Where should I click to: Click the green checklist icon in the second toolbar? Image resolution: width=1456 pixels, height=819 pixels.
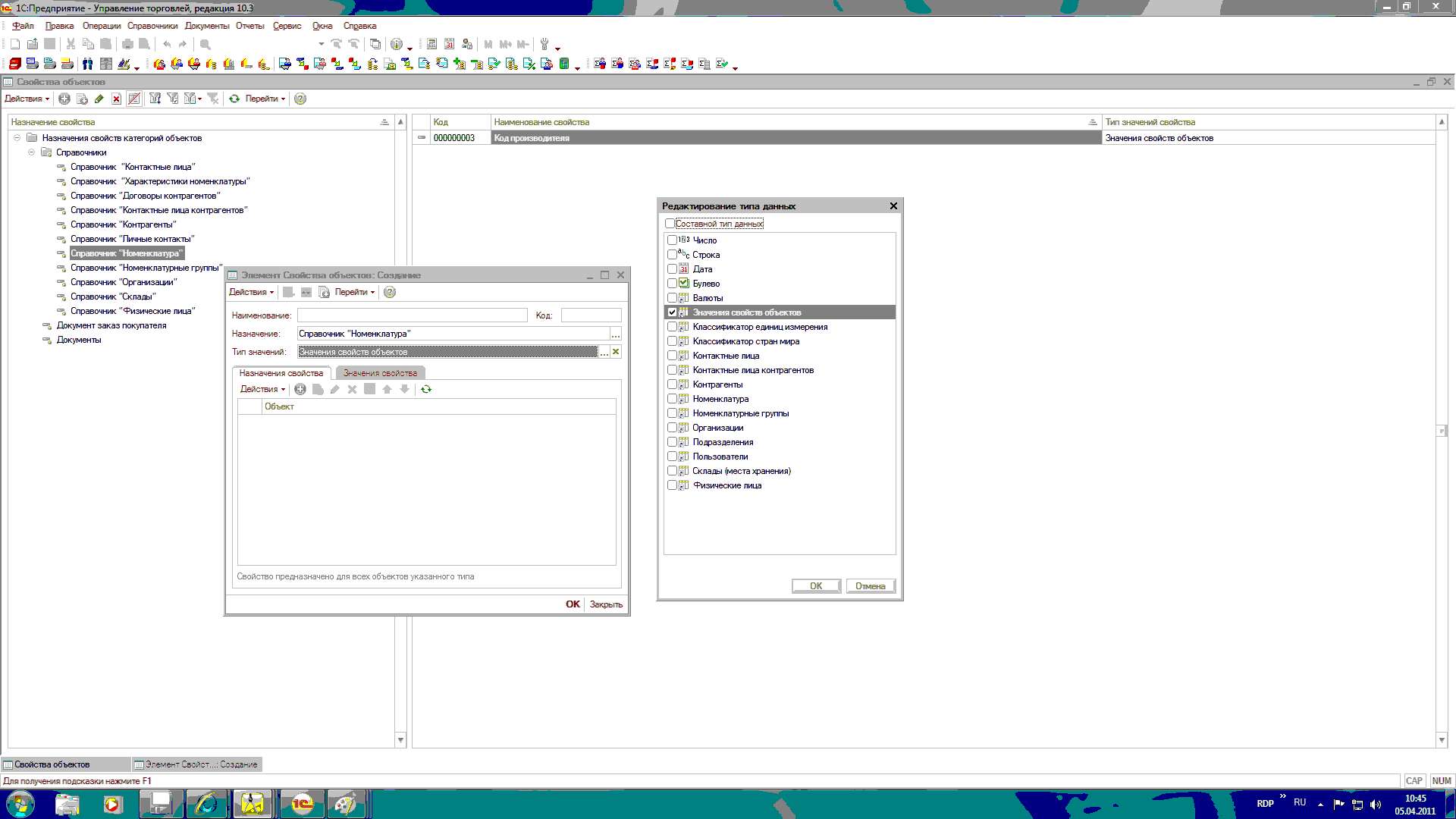click(721, 64)
